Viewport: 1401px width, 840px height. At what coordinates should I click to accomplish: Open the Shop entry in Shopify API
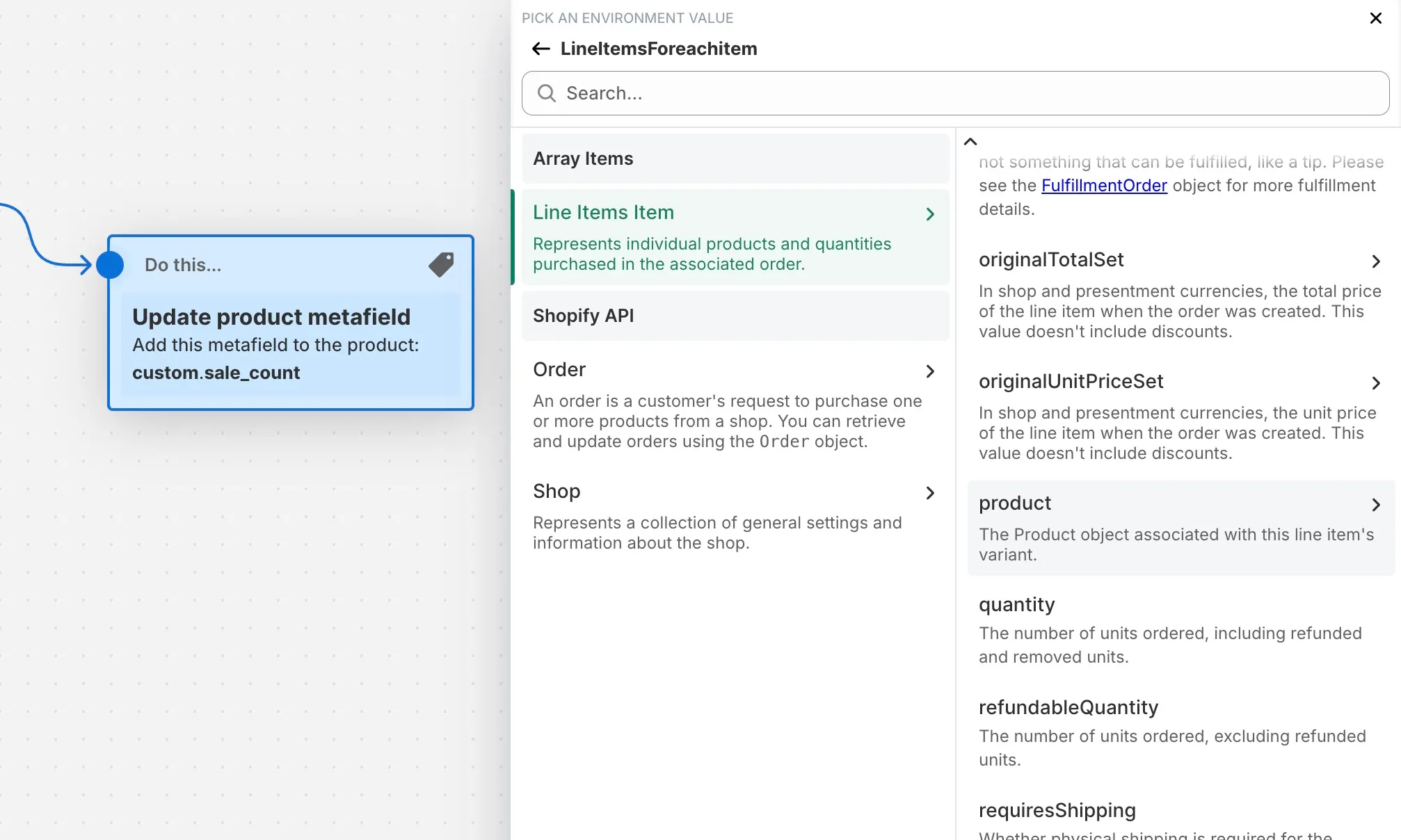click(735, 516)
